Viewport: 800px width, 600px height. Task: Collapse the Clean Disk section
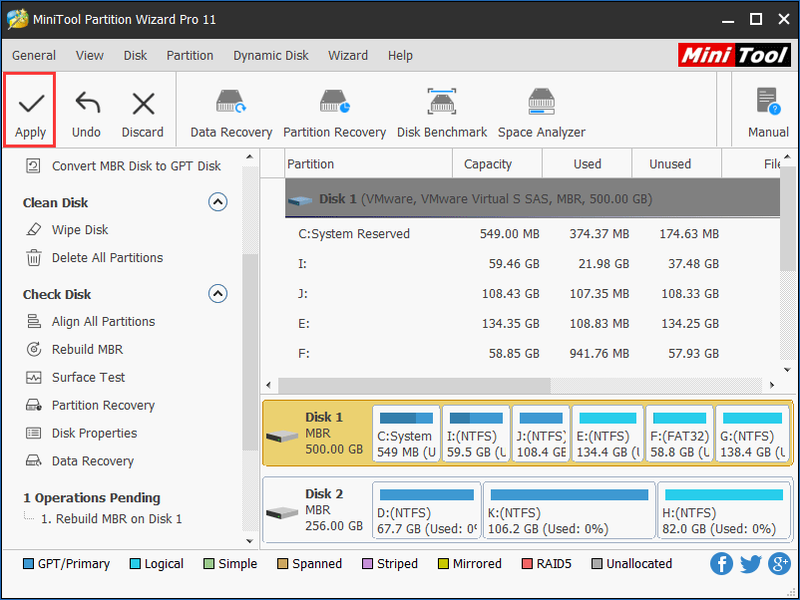pos(218,202)
